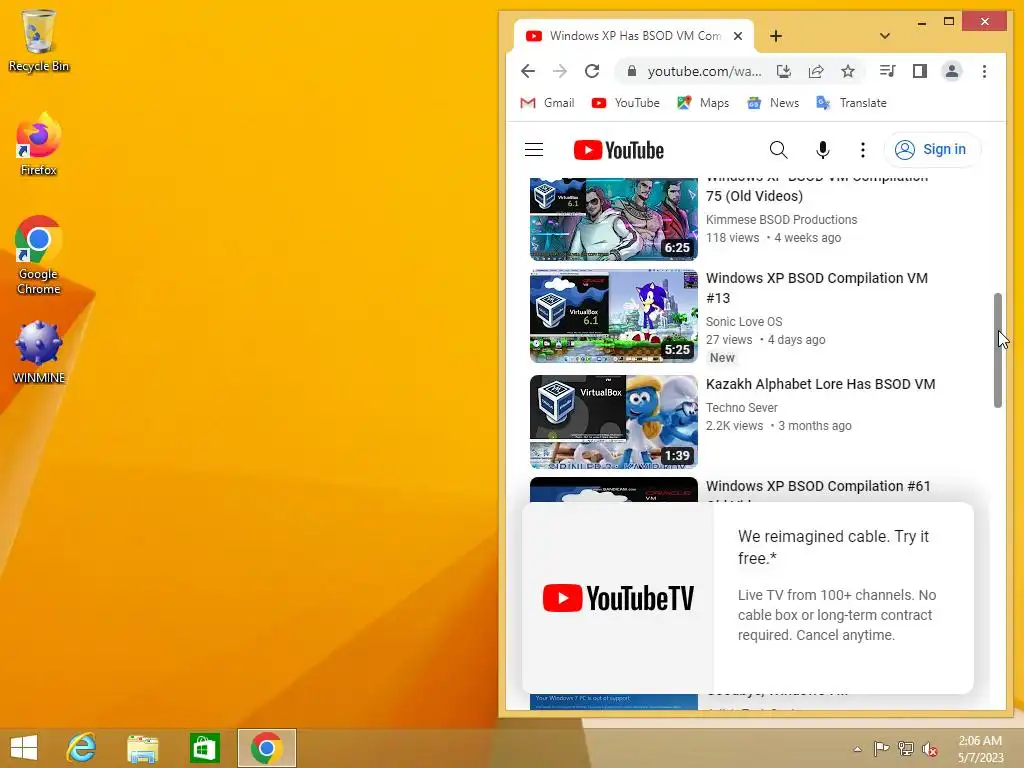Click the address bar URL field

704,71
